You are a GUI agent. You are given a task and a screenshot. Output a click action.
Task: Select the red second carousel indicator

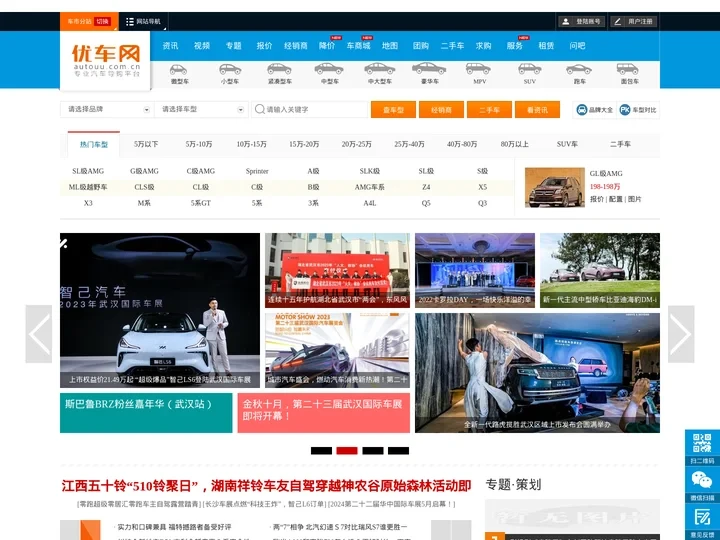coord(347,450)
